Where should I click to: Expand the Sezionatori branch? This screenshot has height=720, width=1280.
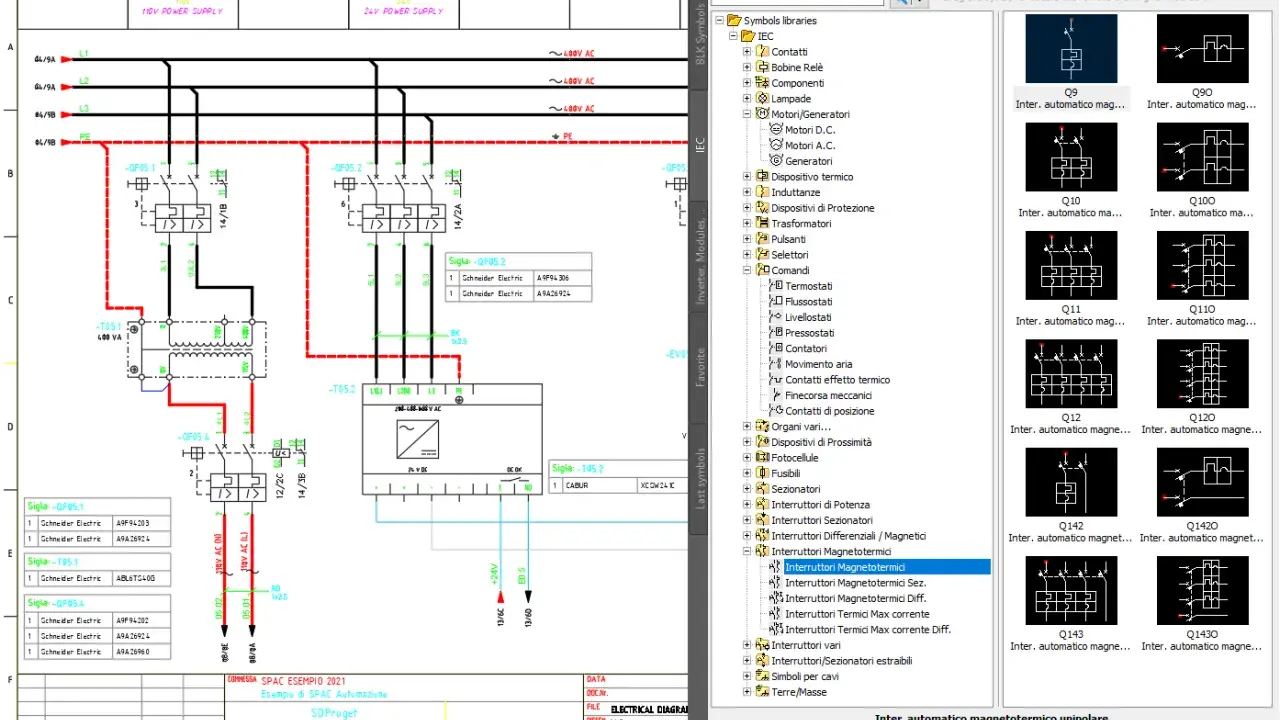point(747,489)
